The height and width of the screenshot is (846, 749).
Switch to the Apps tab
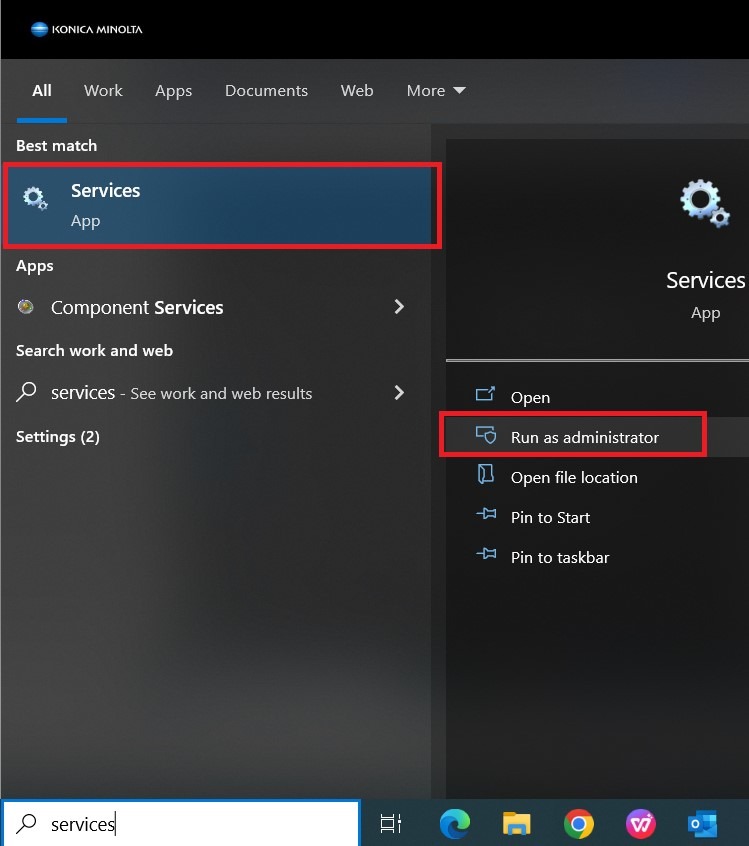click(x=173, y=91)
